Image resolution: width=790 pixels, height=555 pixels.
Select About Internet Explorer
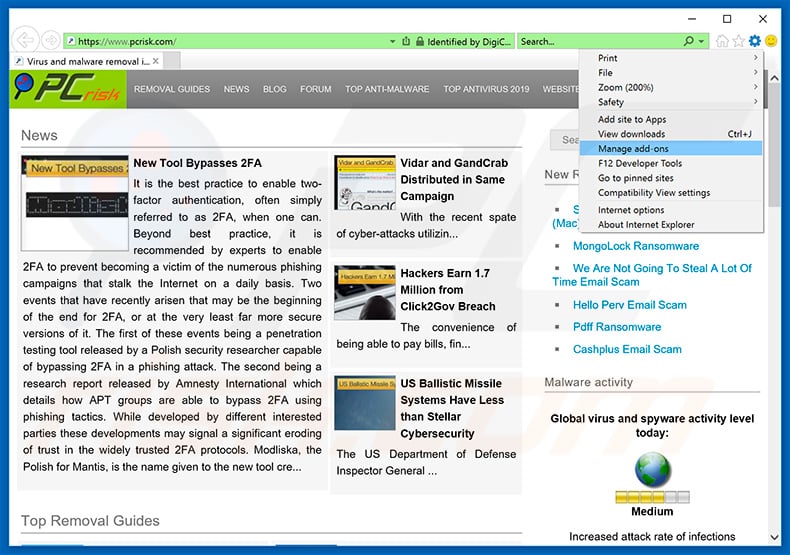671,225
